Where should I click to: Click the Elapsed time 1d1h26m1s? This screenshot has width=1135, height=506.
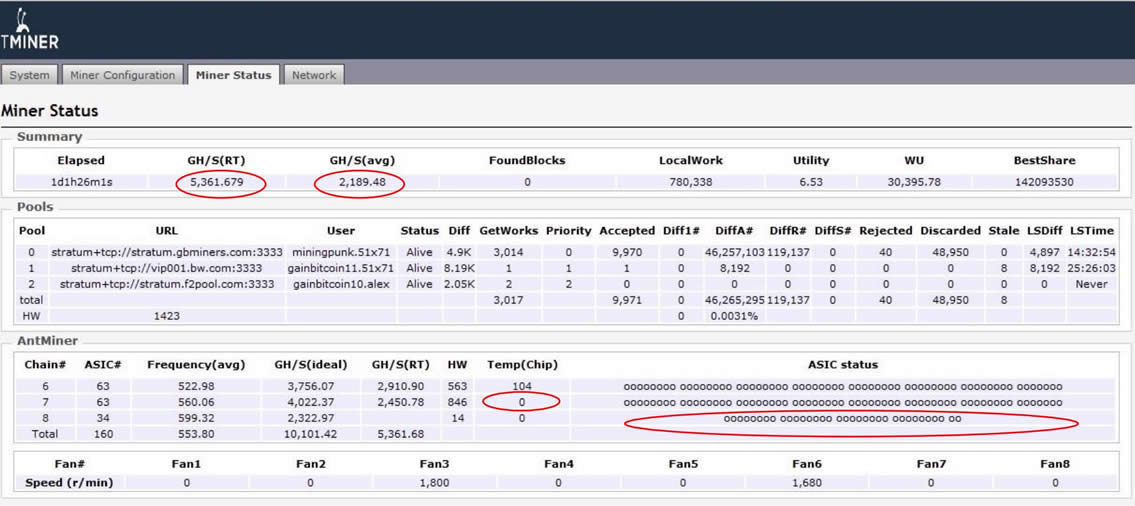tap(80, 183)
